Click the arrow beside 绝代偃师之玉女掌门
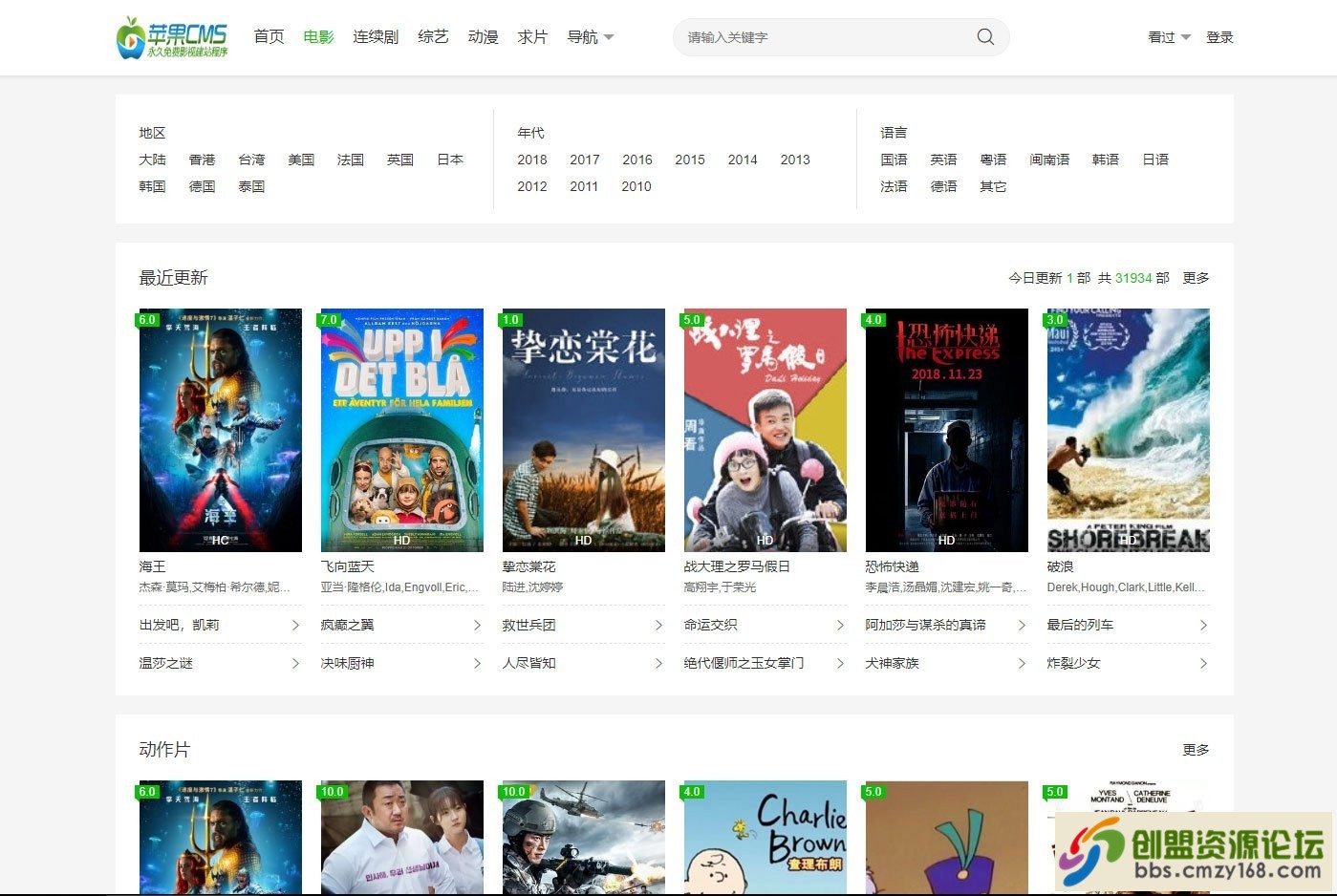 click(840, 663)
